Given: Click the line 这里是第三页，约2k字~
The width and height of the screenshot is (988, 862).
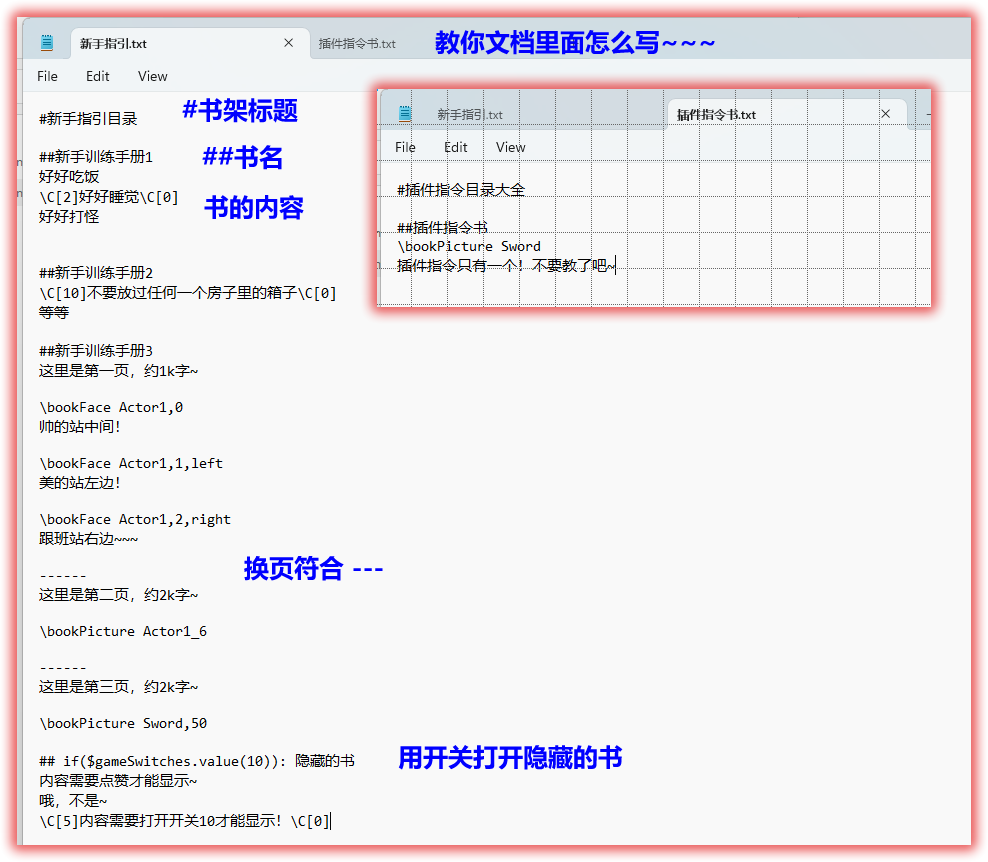Looking at the screenshot, I should [x=118, y=687].
